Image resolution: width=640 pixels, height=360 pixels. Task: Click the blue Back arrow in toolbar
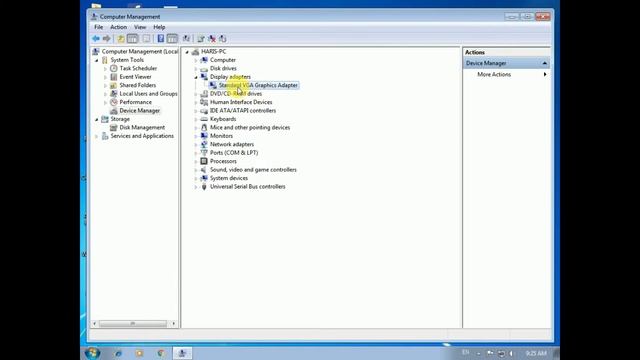[x=96, y=39]
